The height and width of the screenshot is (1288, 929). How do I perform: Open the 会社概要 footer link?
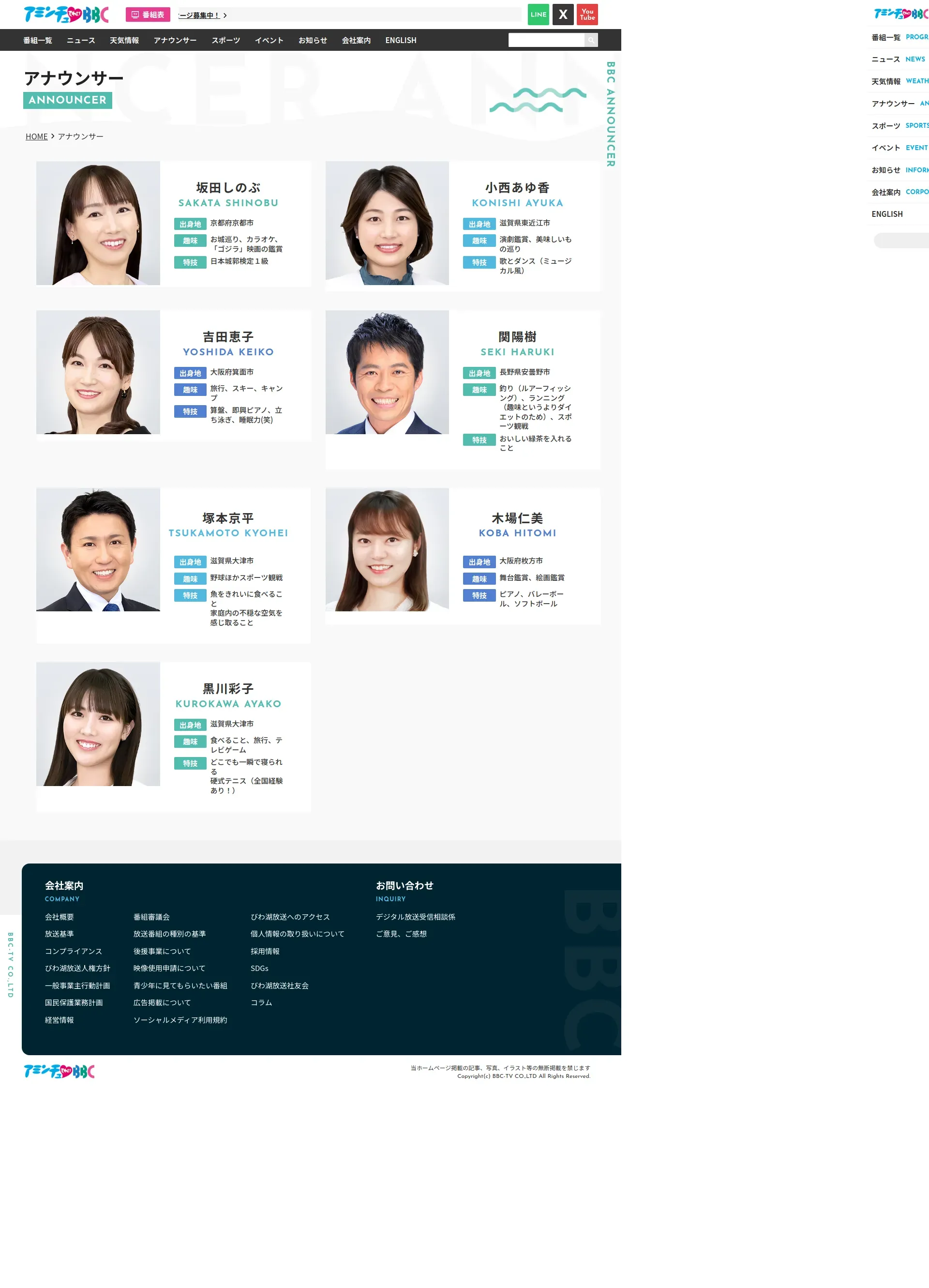pyautogui.click(x=59, y=917)
